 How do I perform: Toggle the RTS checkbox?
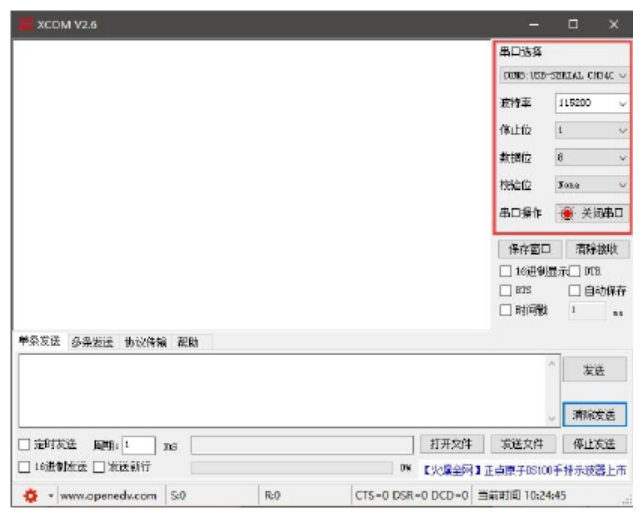505,290
